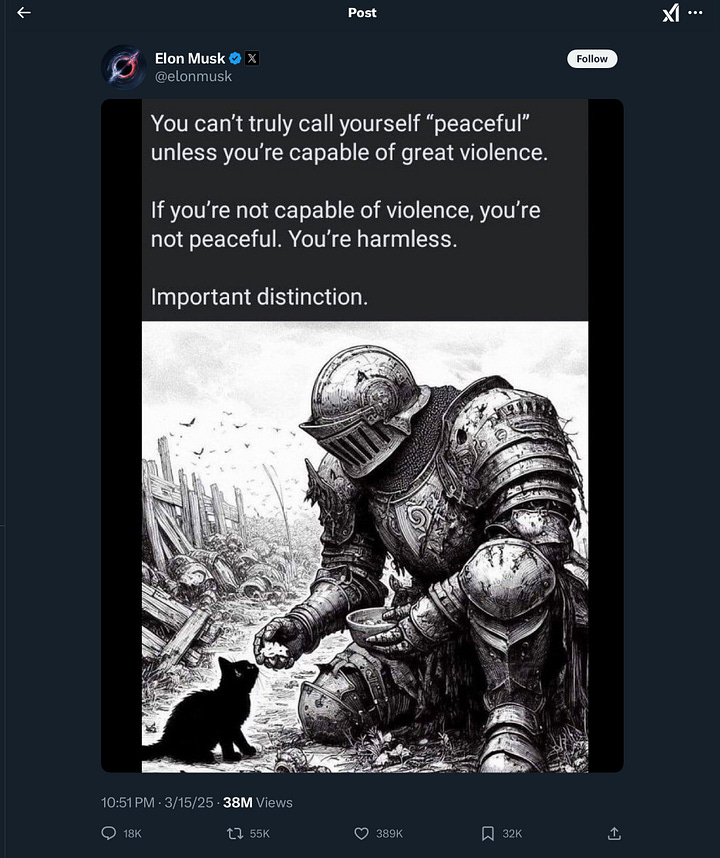Open the Elon Musk display name
This screenshot has width=720, height=858.
coord(190,58)
